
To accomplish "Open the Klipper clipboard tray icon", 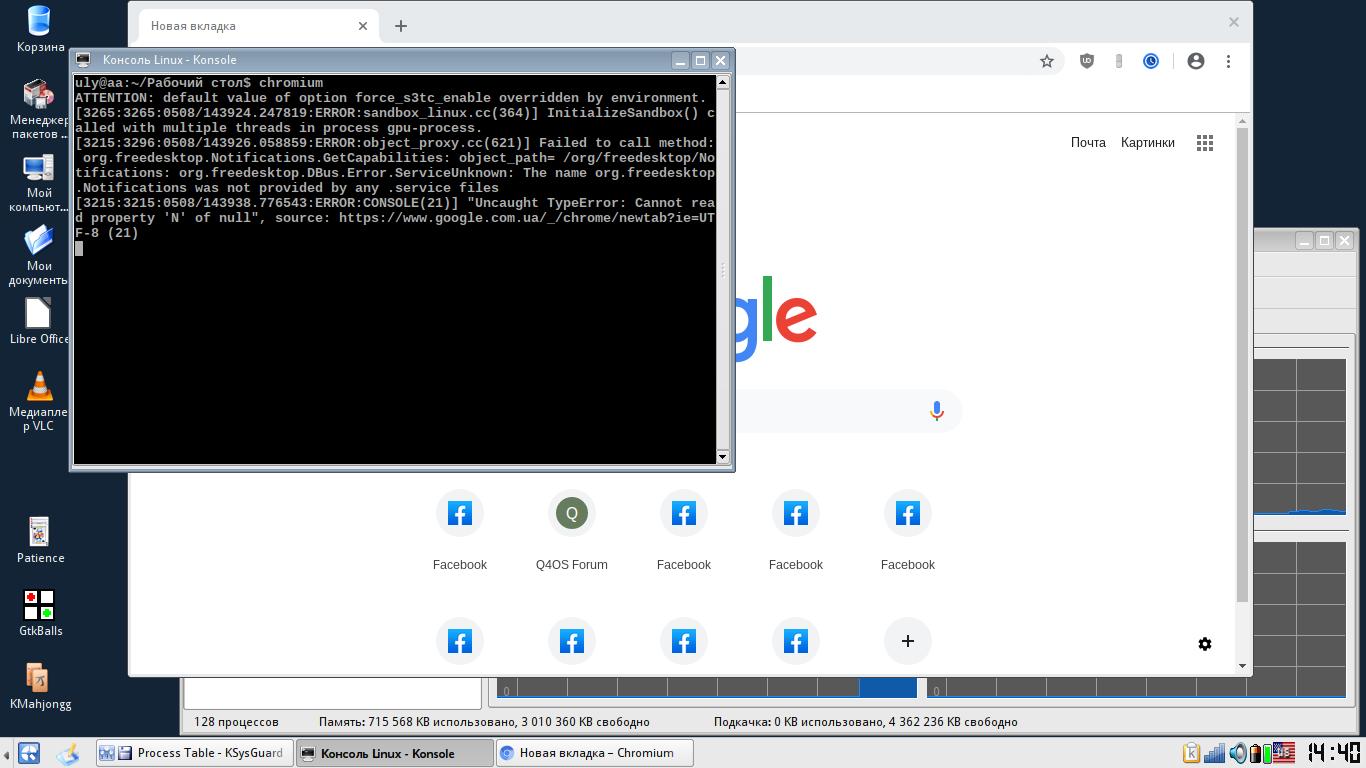I will pos(1191,753).
